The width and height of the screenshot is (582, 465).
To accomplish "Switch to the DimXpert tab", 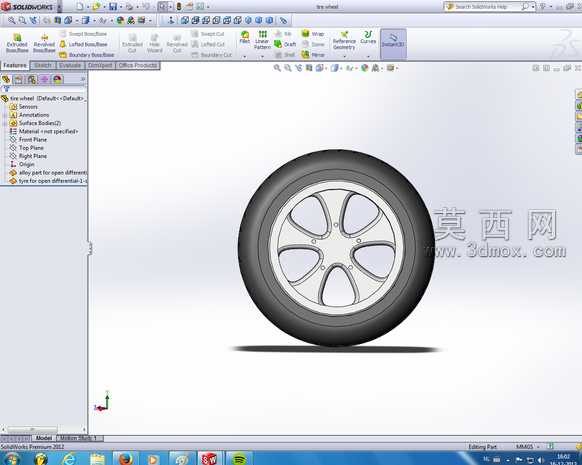I will (x=100, y=65).
